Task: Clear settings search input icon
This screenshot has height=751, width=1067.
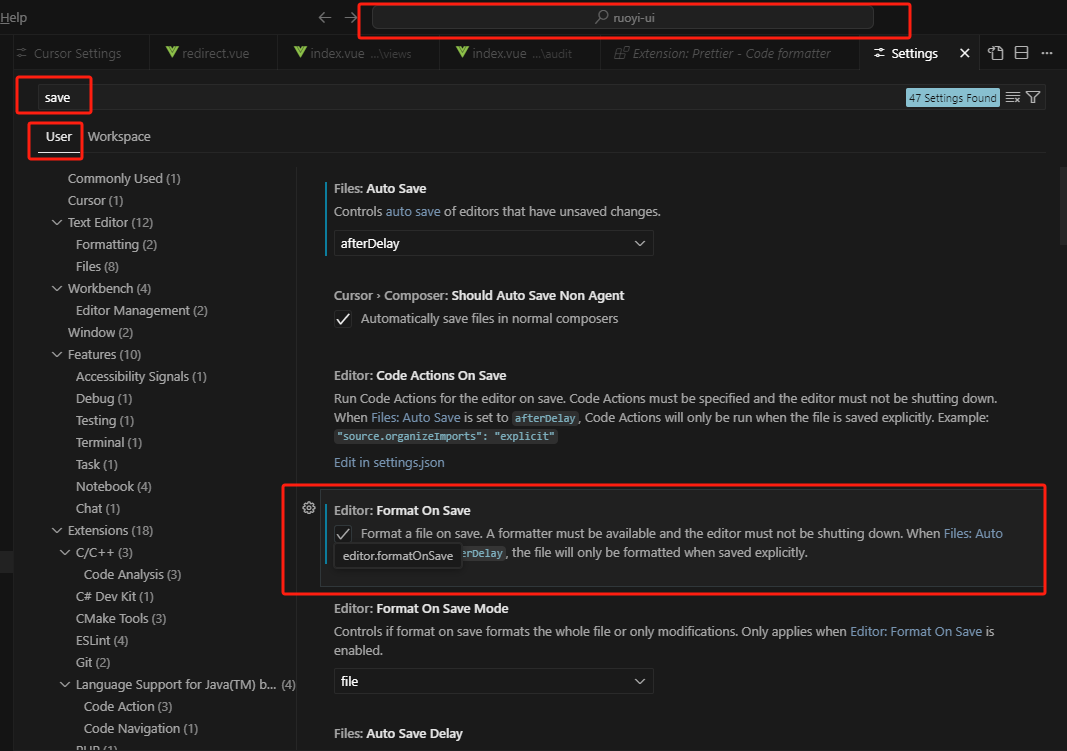Action: [1013, 98]
